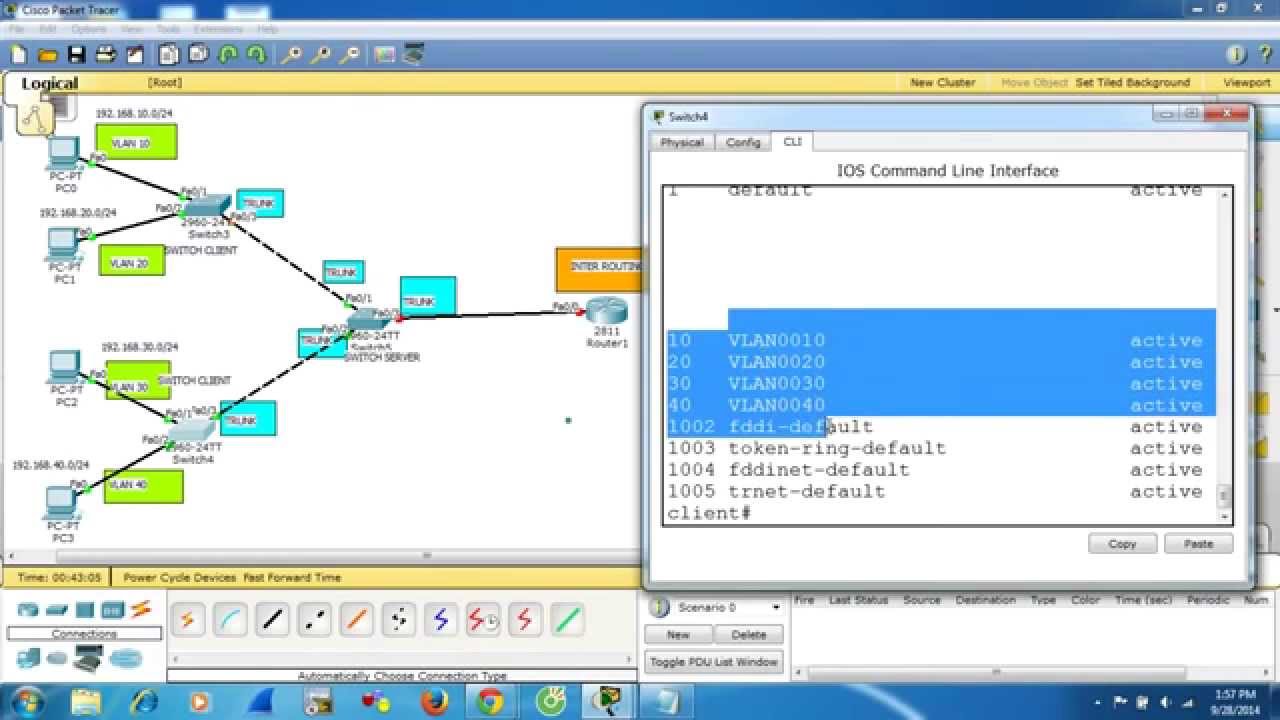Click the first magnifier zoom icon
Image resolution: width=1280 pixels, height=720 pixels.
(x=292, y=55)
